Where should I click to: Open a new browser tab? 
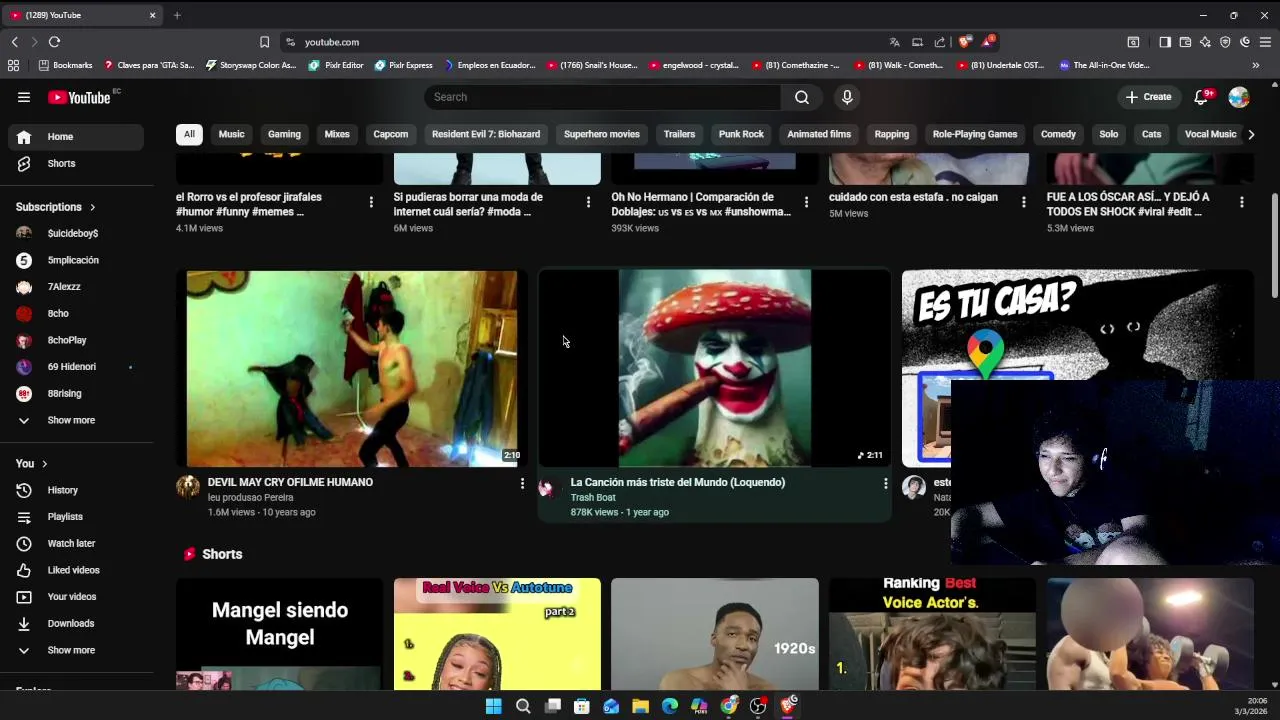coord(177,15)
